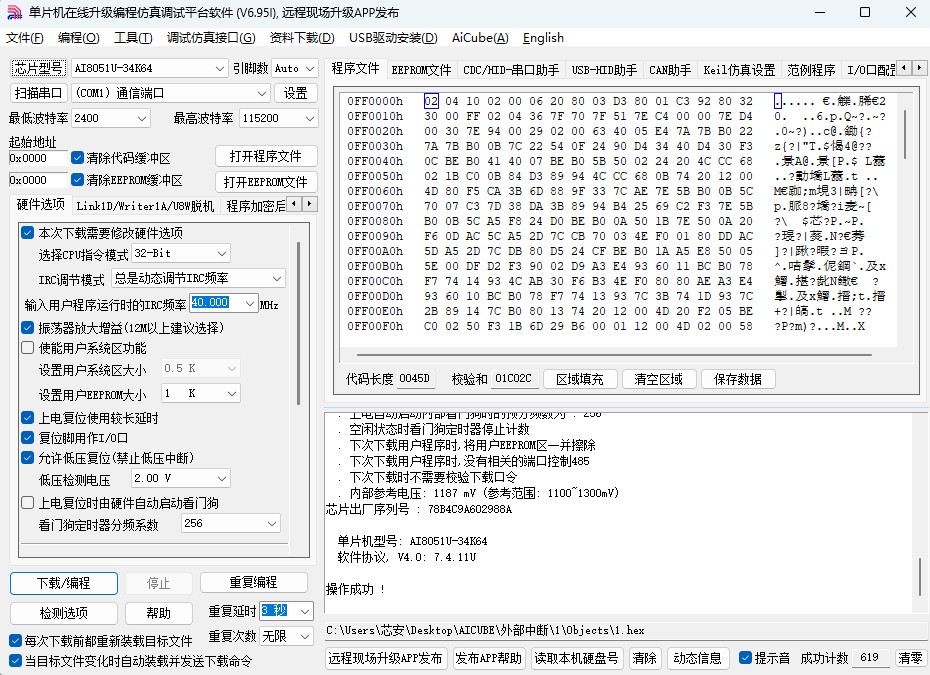Viewport: 930px width, 675px height.
Task: Toggle auto-load and send download on file change
Action: point(15,661)
